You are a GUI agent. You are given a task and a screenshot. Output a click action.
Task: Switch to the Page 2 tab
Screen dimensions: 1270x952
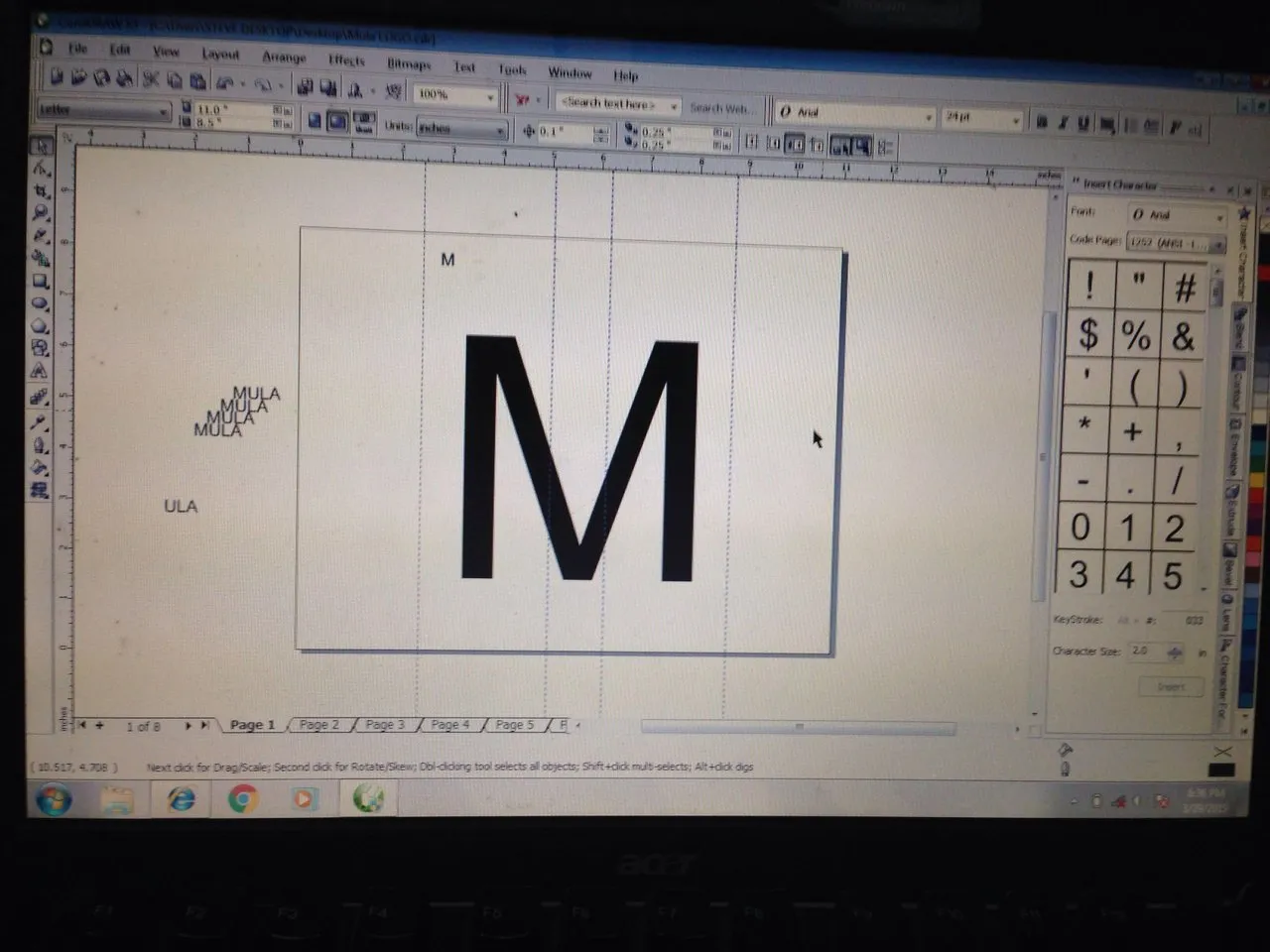(319, 725)
